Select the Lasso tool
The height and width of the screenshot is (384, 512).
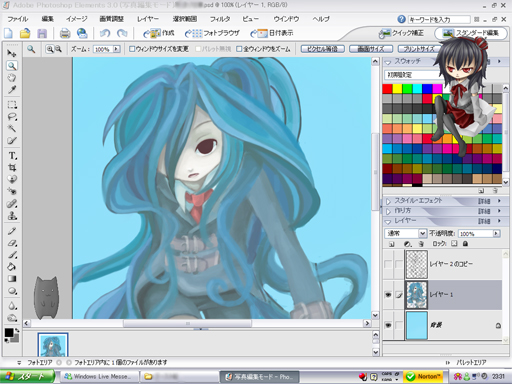[x=12, y=117]
